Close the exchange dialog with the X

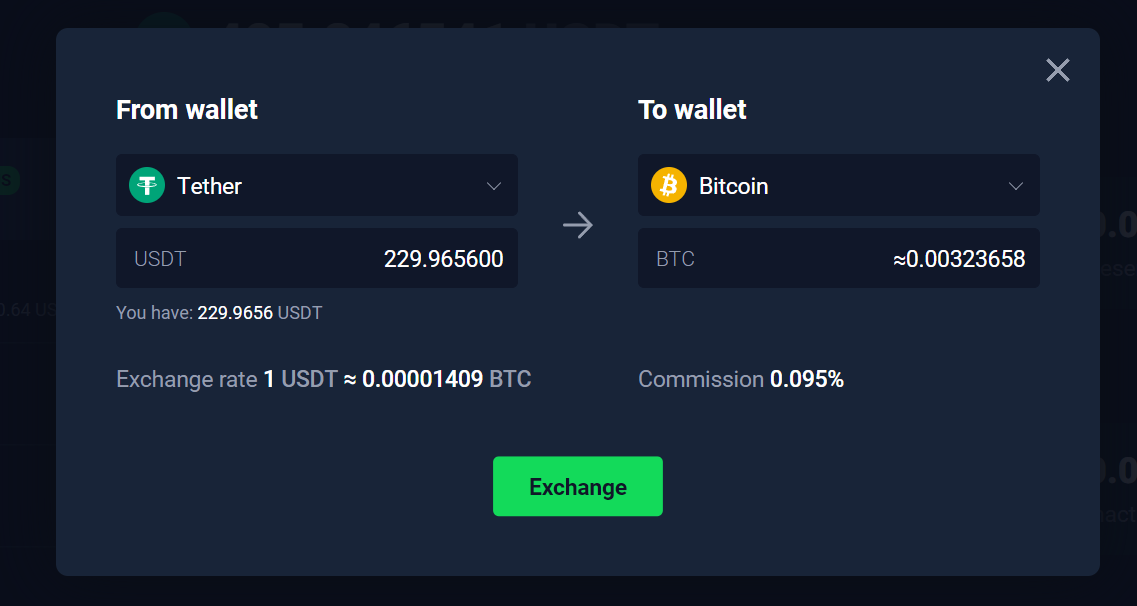click(x=1057, y=70)
